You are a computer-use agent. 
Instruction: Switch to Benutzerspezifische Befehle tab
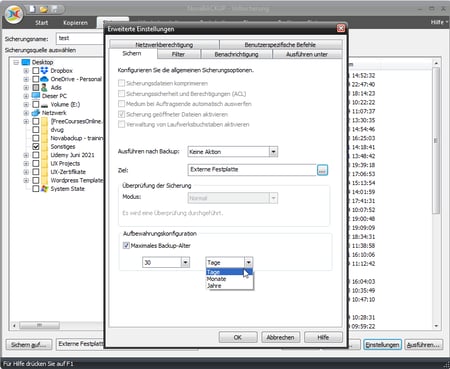(x=281, y=45)
